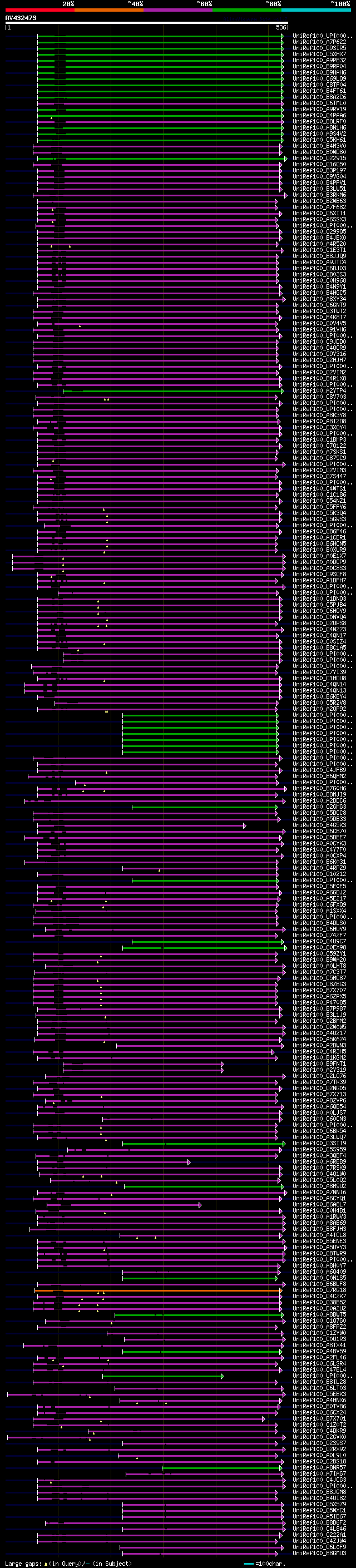
Task: Click text UniRef100_Q6L0F9
Action: 319,1547
